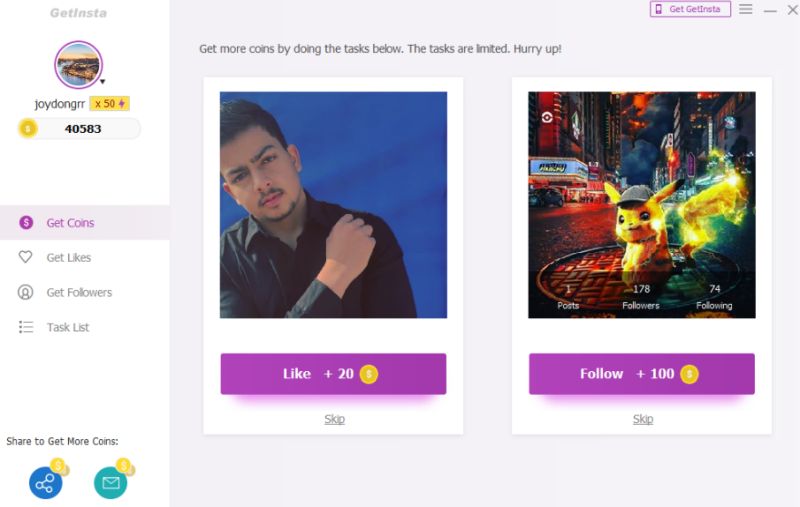This screenshot has height=507, width=800.
Task: Click the Follow +100 button
Action: (x=641, y=374)
